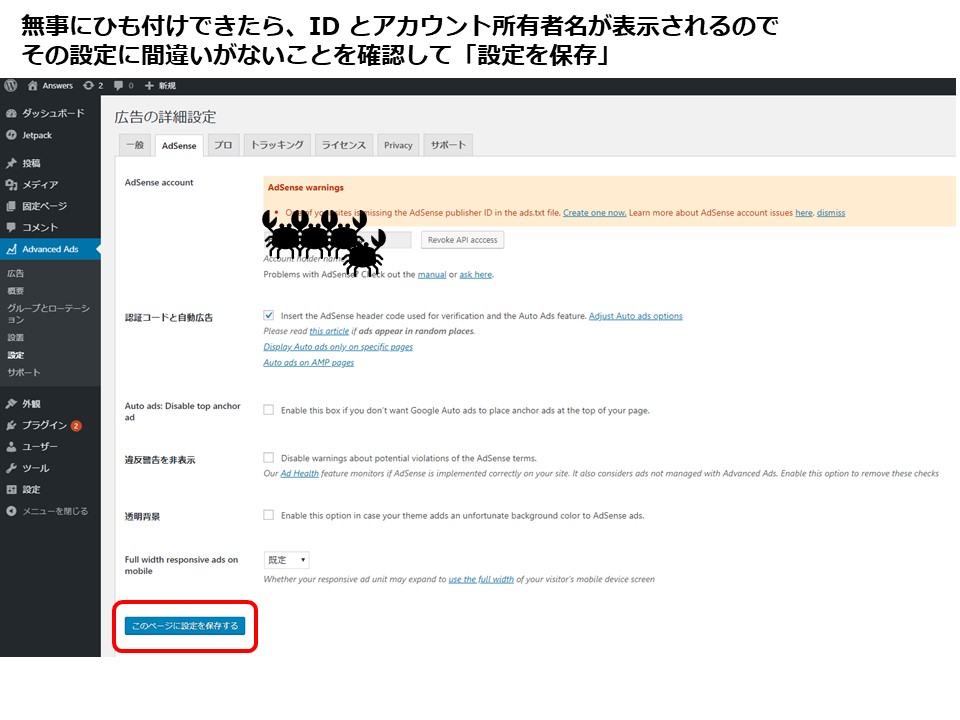This screenshot has height=720, width=960.
Task: Click the 固定ページ pages icon
Action: [11, 206]
